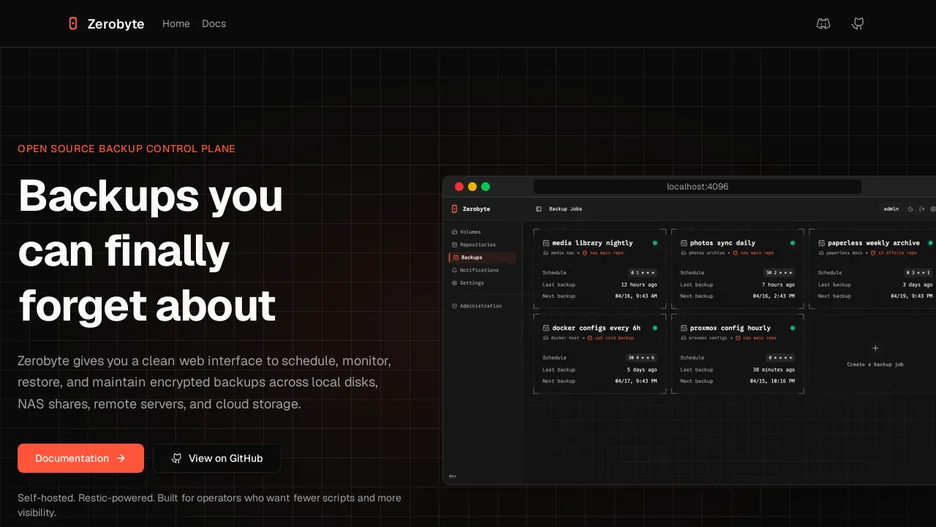Click the calendar icon beside paperless weekly archive
Image resolution: width=936 pixels, height=527 pixels.
tap(821, 243)
